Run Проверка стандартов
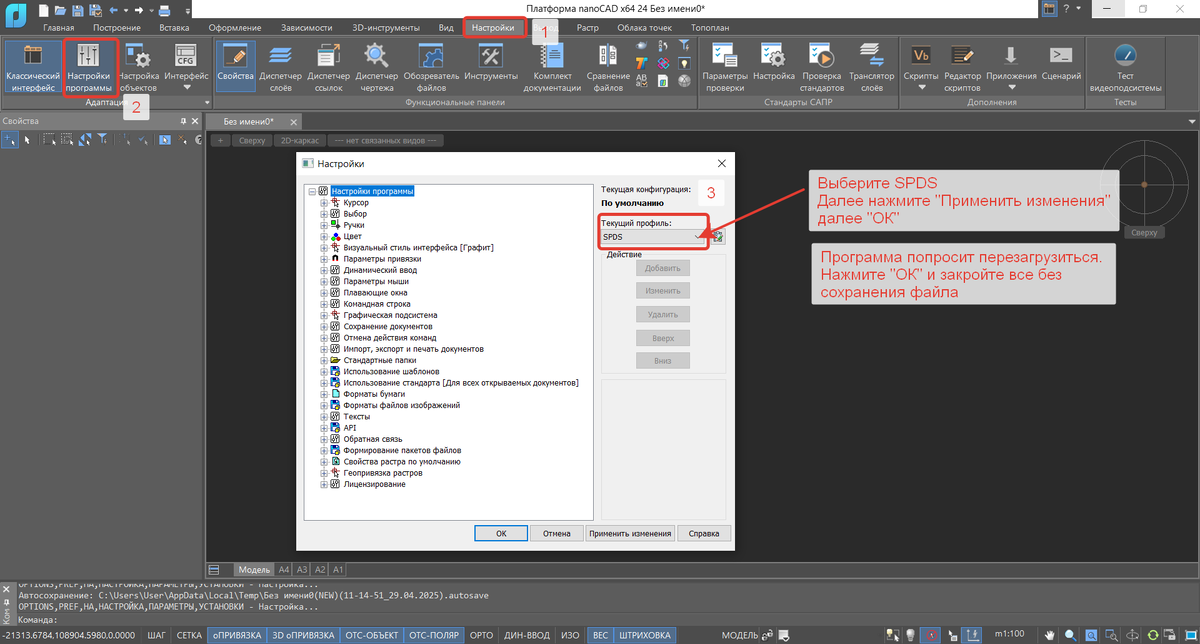The image size is (1200, 644). pyautogui.click(x=821, y=68)
